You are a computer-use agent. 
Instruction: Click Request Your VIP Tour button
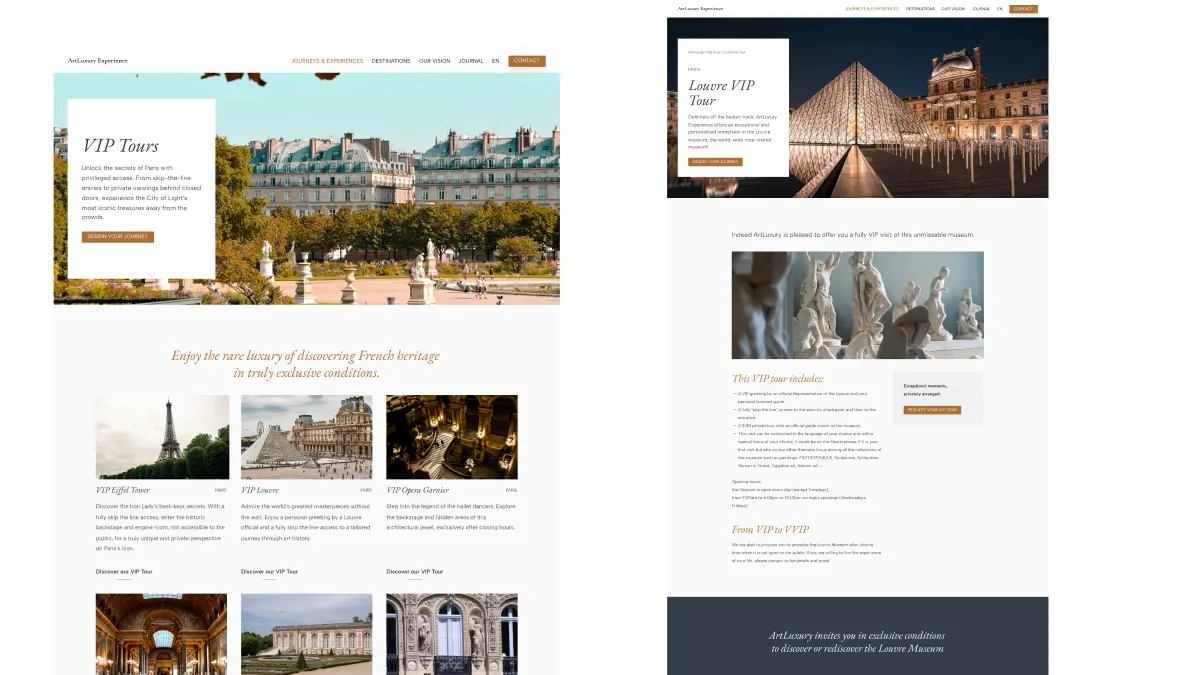click(x=932, y=410)
